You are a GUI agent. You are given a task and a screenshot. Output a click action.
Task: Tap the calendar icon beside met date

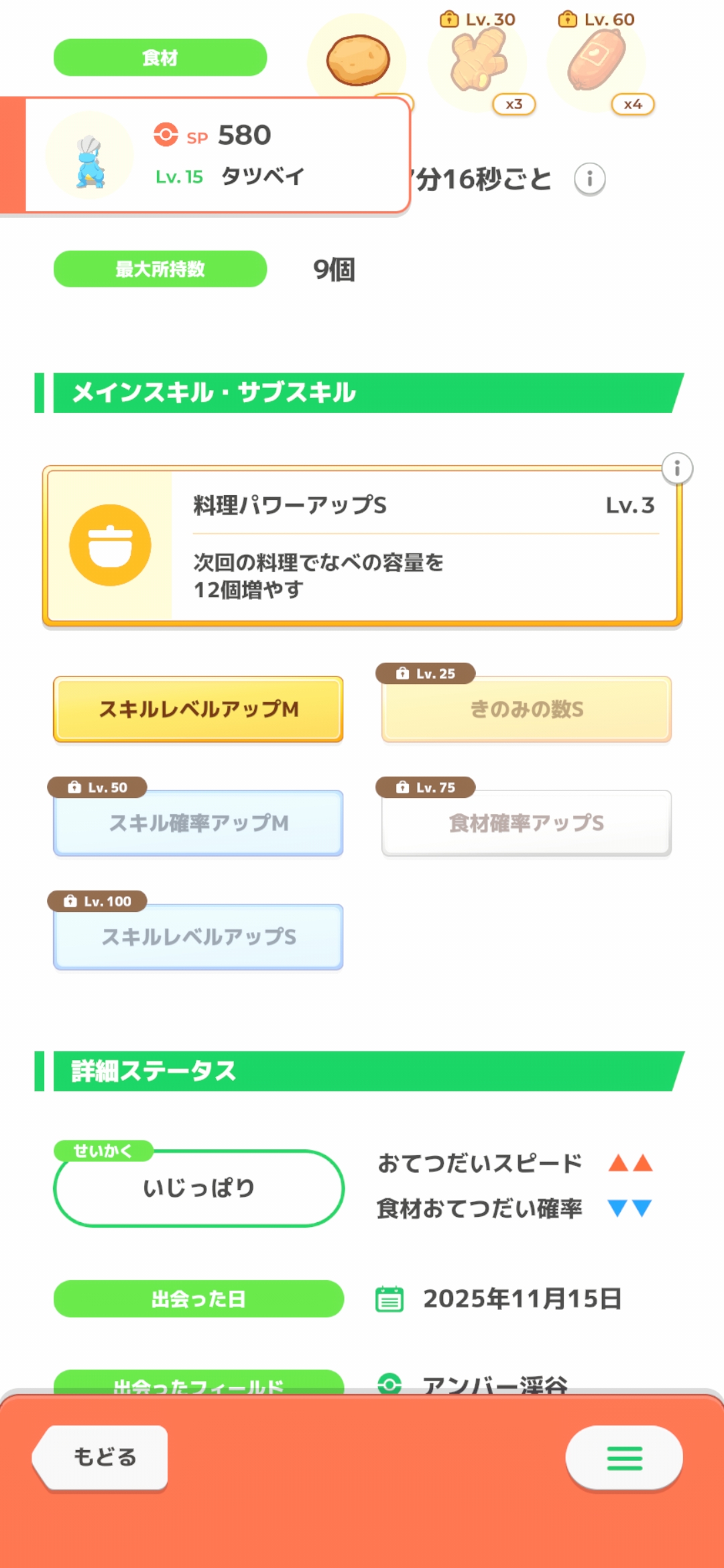tap(389, 1299)
